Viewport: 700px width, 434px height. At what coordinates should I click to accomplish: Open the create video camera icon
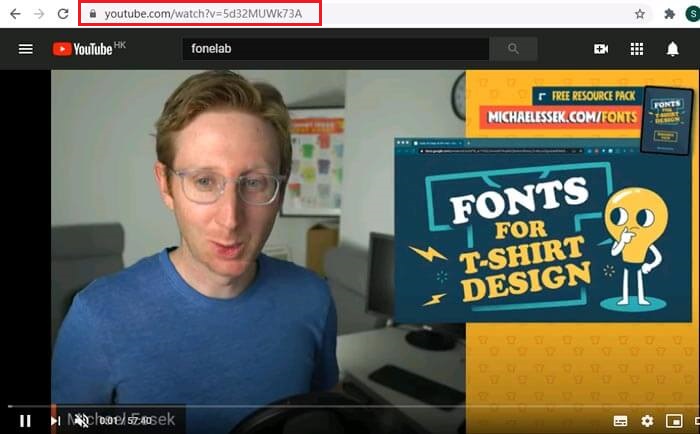pyautogui.click(x=601, y=49)
